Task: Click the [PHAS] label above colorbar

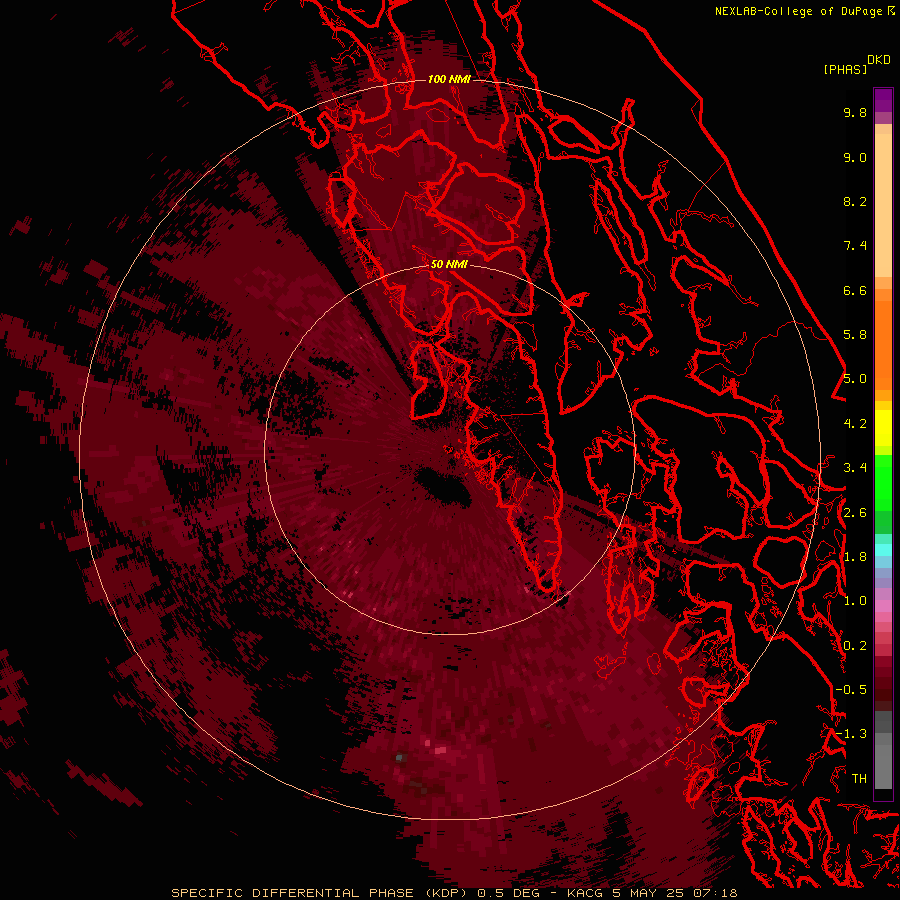Action: 845,69
